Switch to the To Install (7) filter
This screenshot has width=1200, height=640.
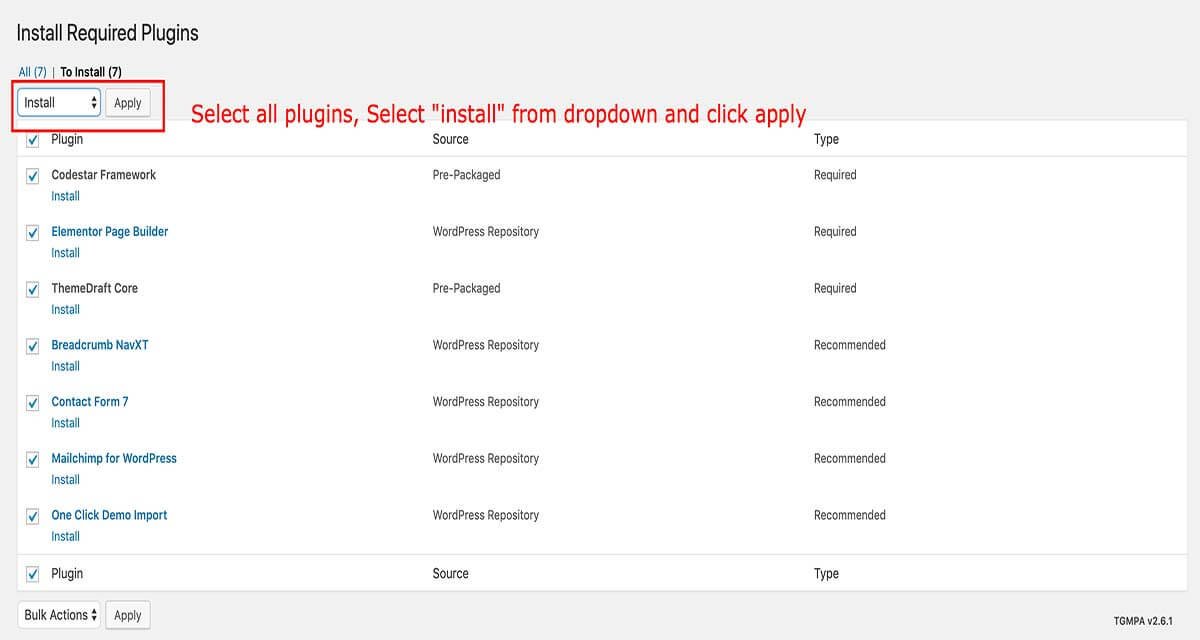click(91, 72)
